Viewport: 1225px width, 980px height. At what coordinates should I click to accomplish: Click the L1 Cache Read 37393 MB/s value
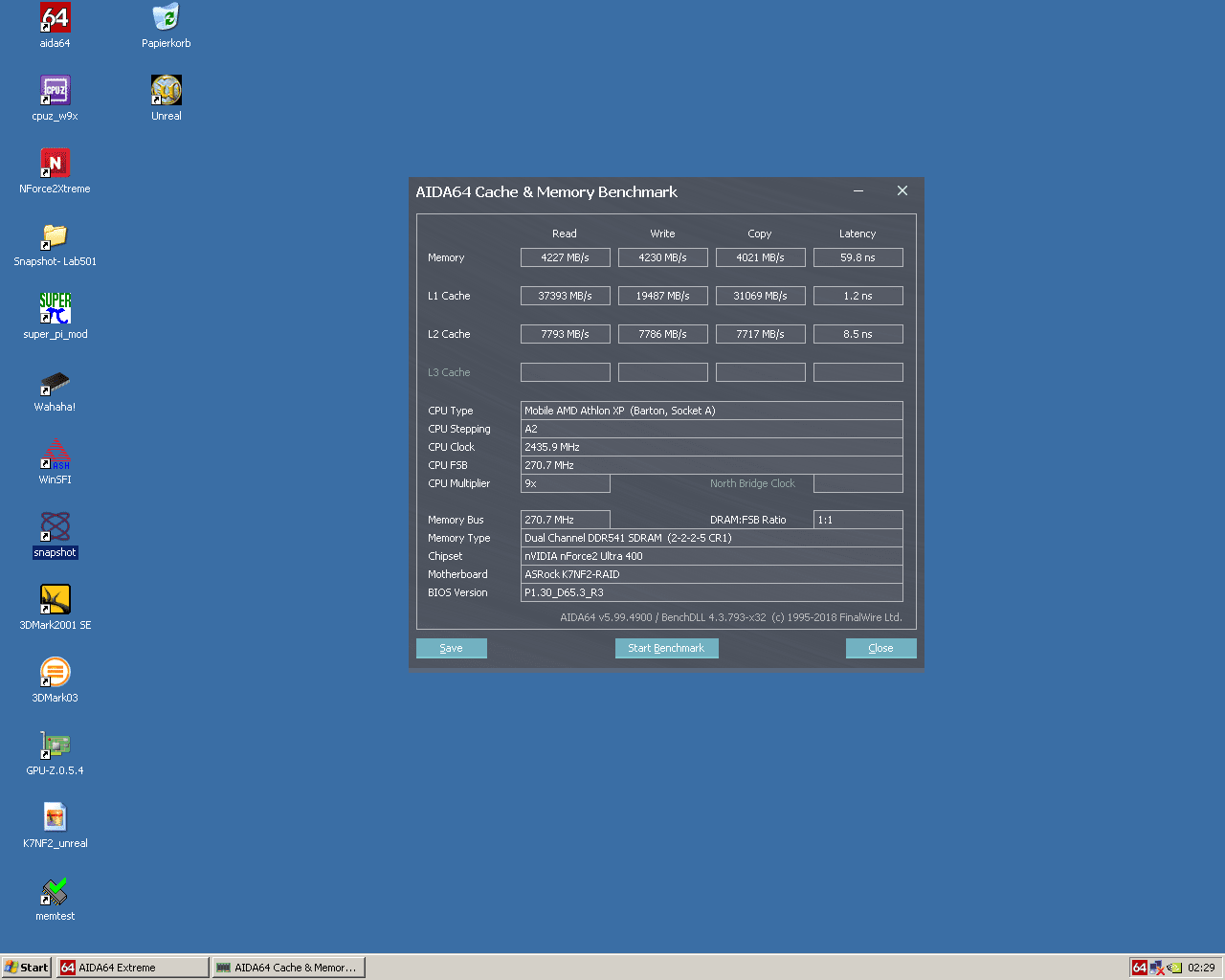tap(566, 296)
